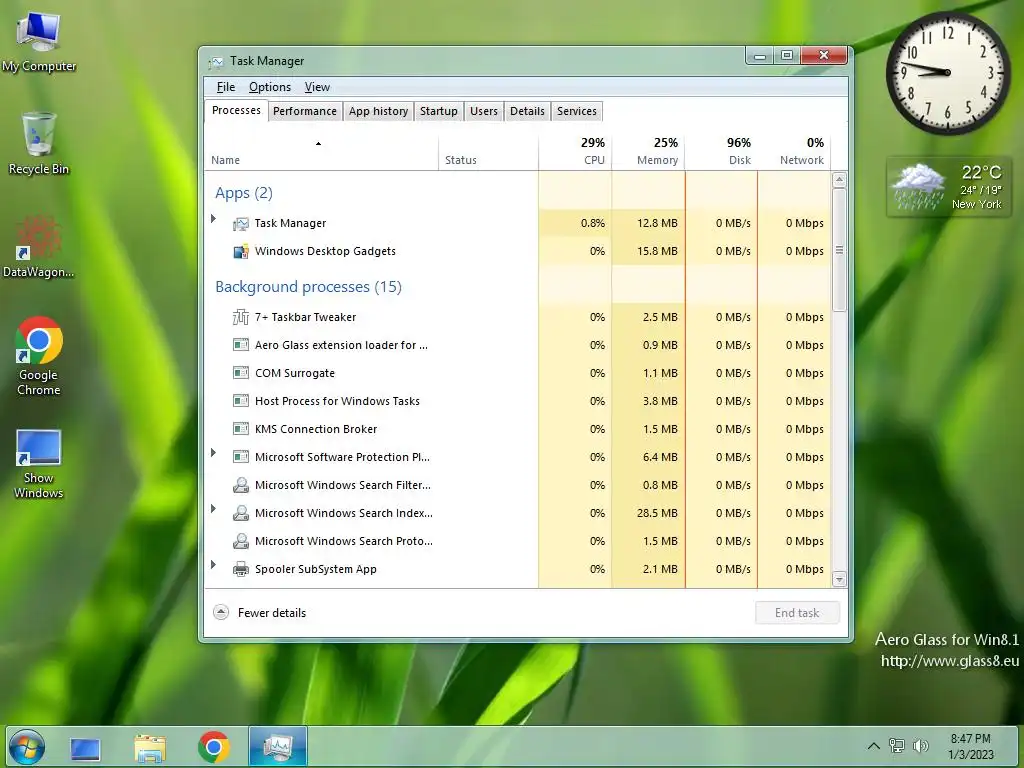Click the 7+ Taskbar Tweaker process icon

241,317
